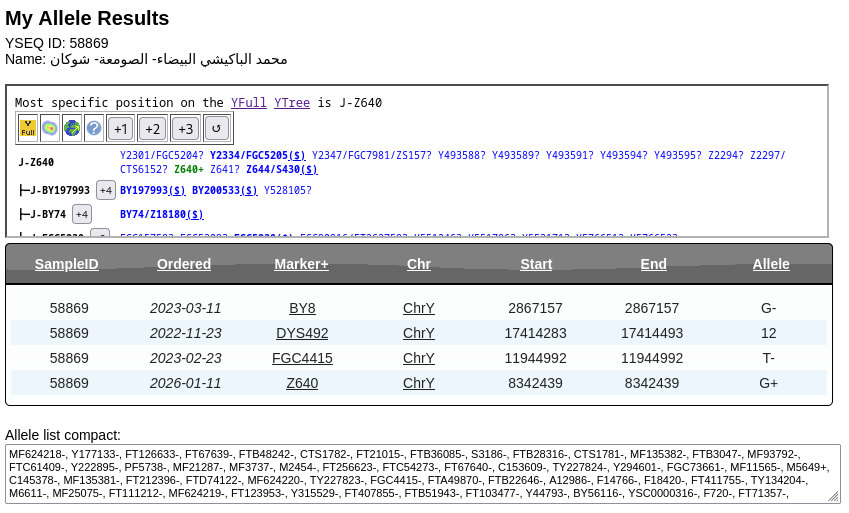The height and width of the screenshot is (513, 849).
Task: Click the Y2334/FGC5205 SNP link
Action: [x=258, y=155]
